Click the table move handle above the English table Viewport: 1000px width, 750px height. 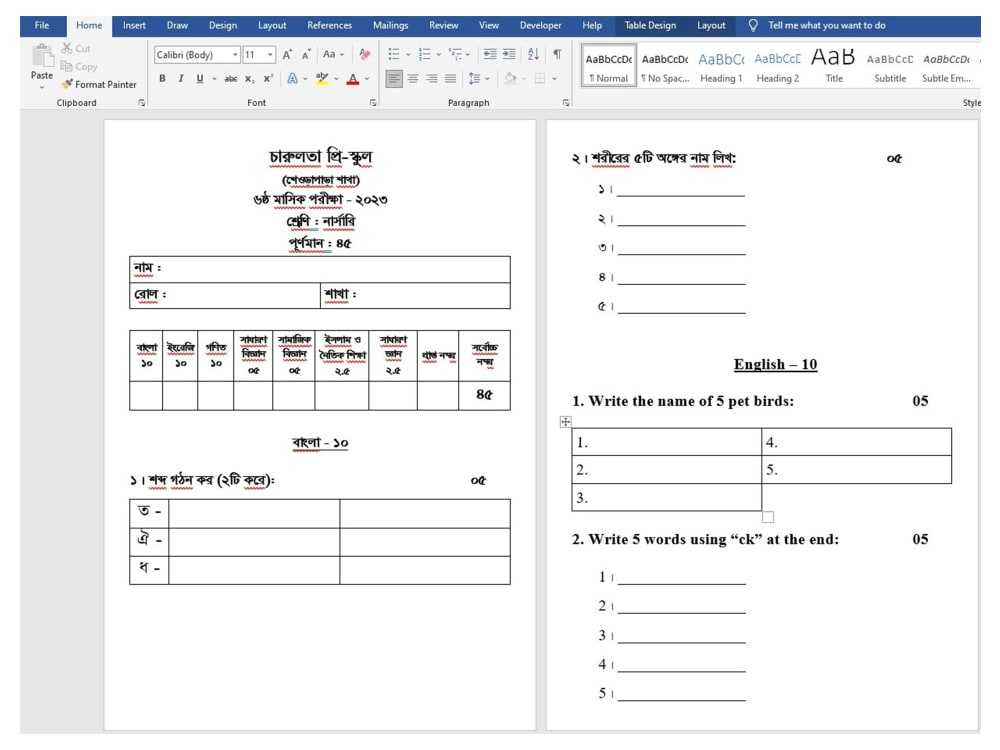pos(565,422)
